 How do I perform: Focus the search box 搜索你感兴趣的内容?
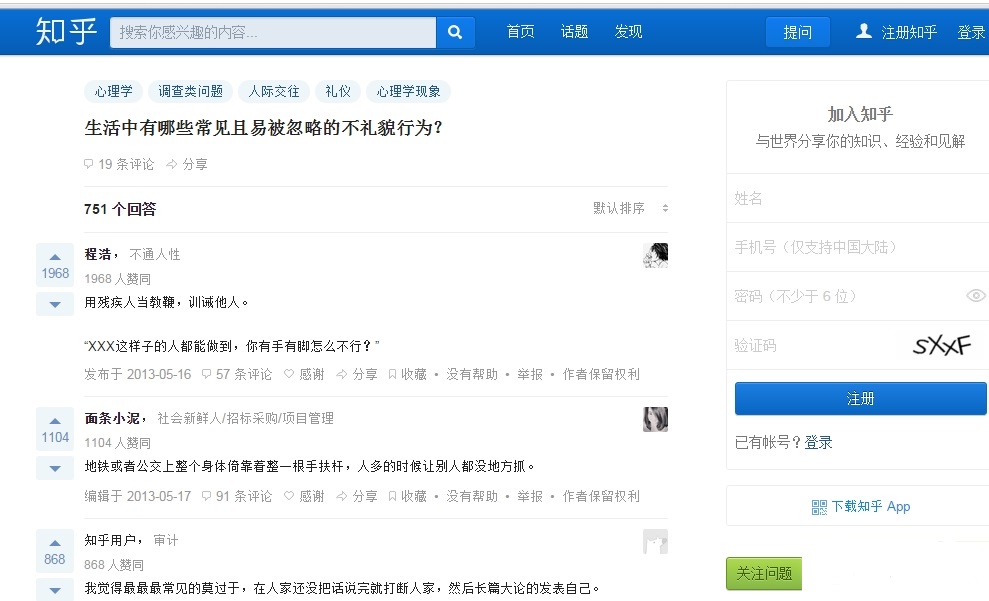[x=273, y=32]
